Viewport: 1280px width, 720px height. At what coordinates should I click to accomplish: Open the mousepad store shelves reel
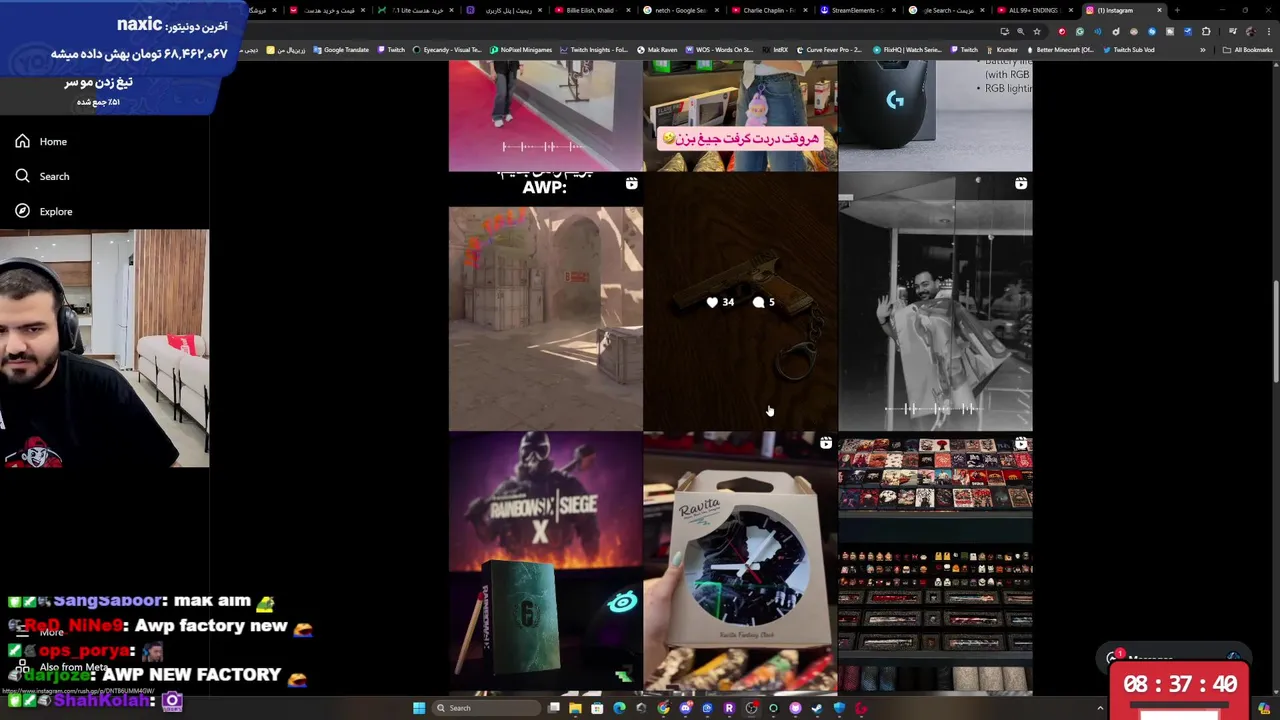pyautogui.click(x=935, y=563)
